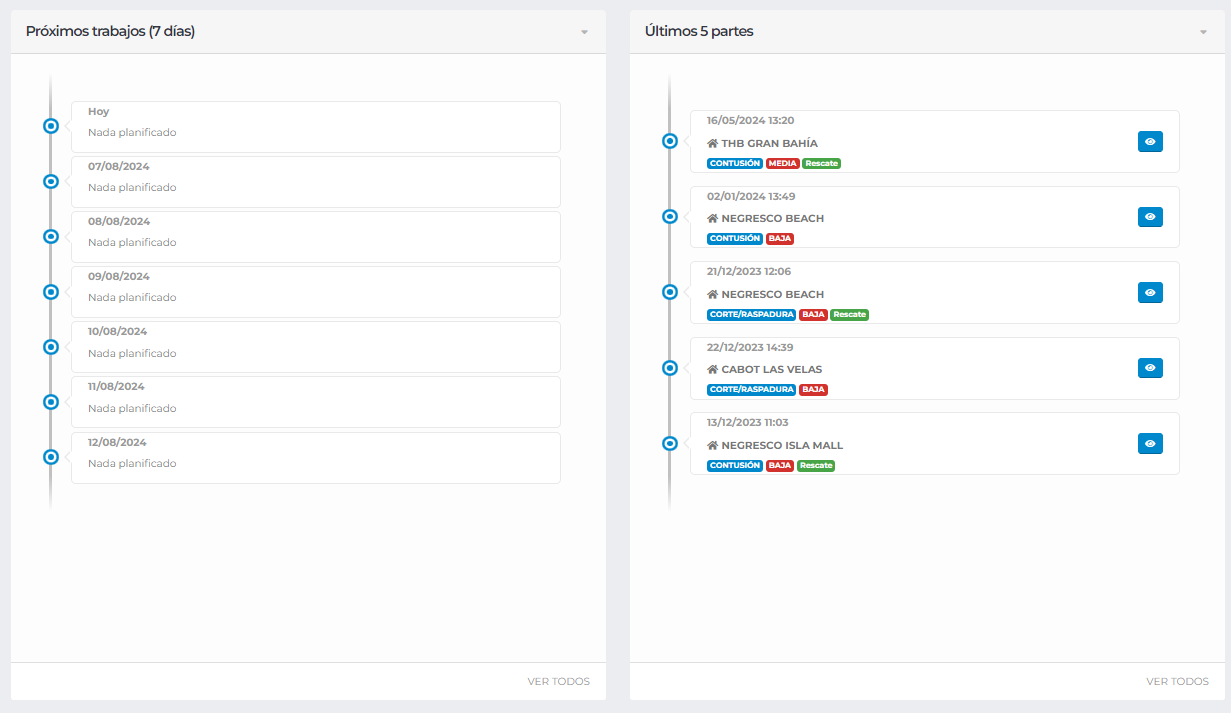Collapse the Últimos 5 partes panel
Image resolution: width=1231 pixels, height=713 pixels.
[x=1203, y=32]
